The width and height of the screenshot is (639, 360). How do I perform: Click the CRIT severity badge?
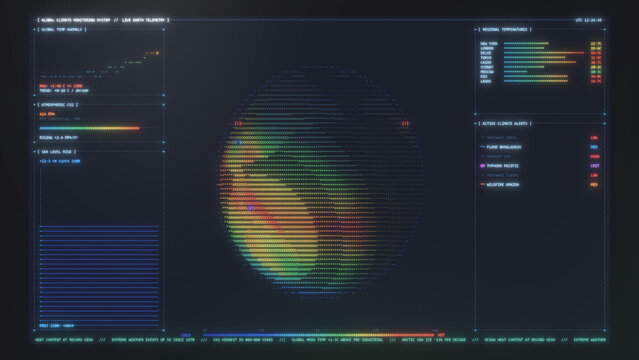coord(595,166)
